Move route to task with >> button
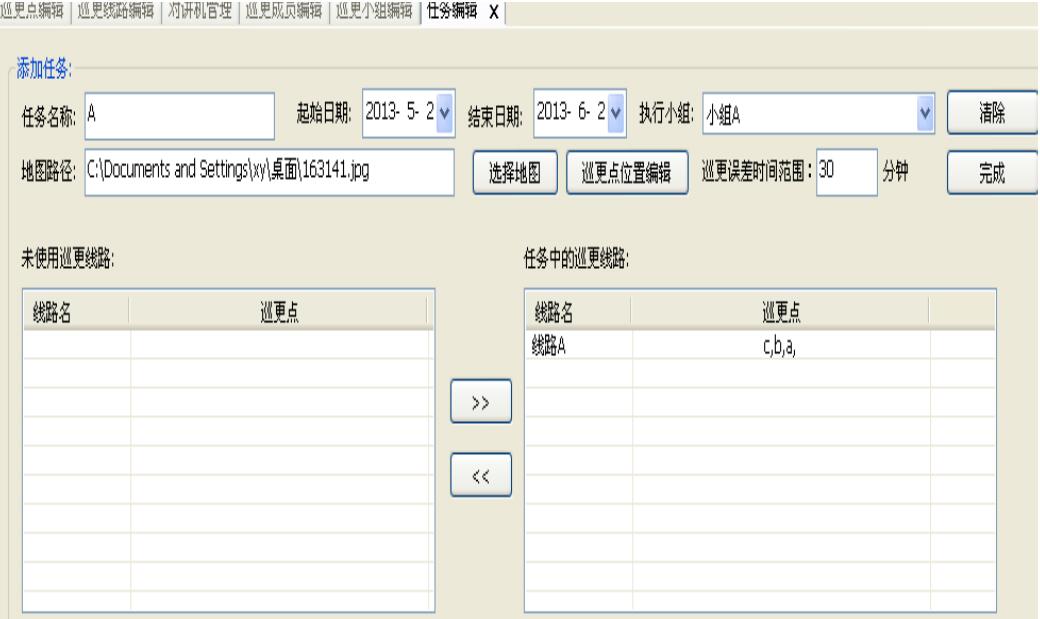 [481, 401]
